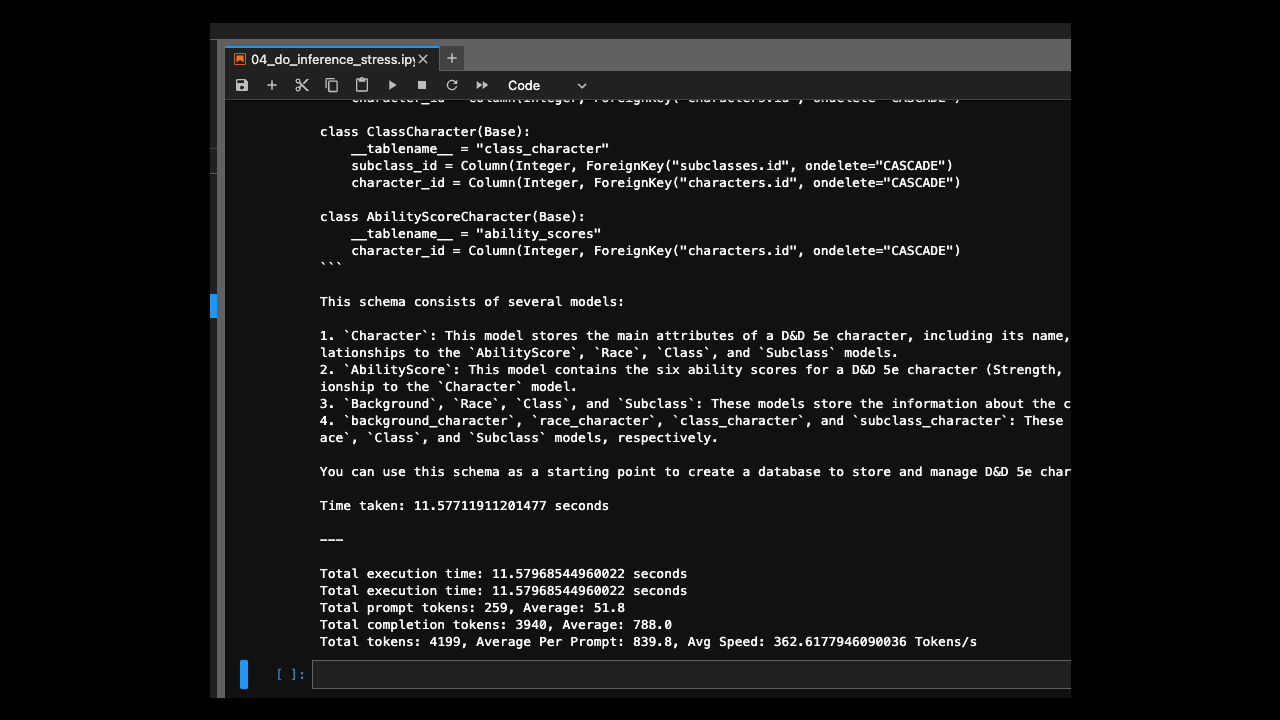
Task: Click the 'You can use this schema' sentence
Action: coord(695,472)
